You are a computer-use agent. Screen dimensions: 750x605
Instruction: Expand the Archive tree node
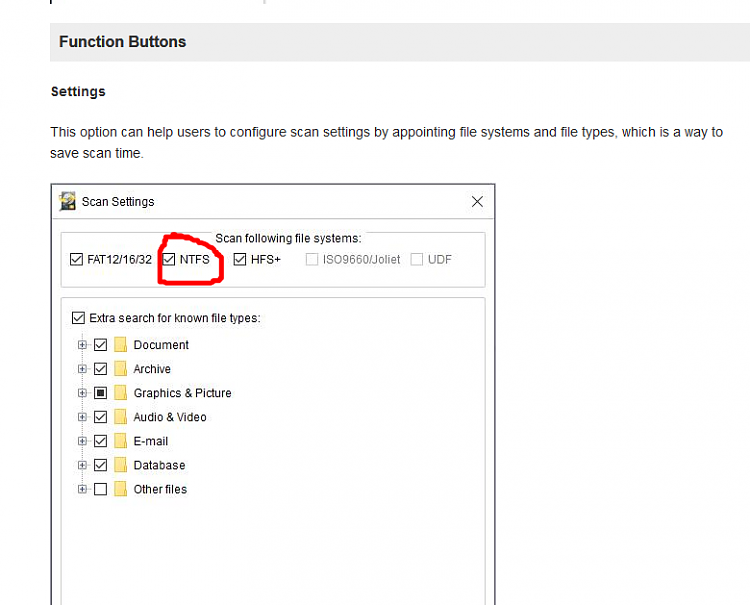point(82,369)
